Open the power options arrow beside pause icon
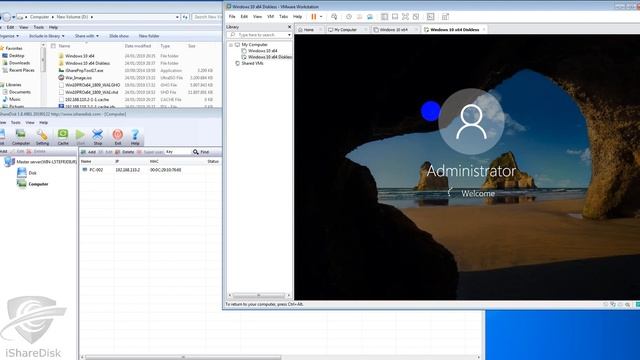 321,17
